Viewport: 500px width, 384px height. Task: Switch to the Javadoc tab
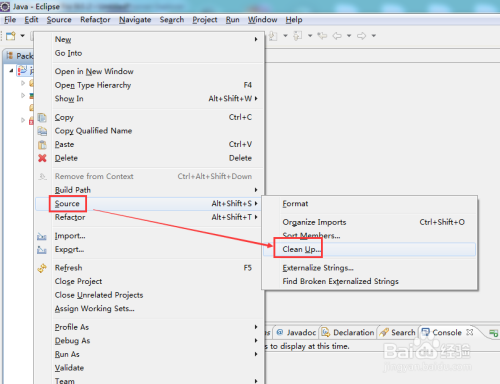tap(296, 332)
